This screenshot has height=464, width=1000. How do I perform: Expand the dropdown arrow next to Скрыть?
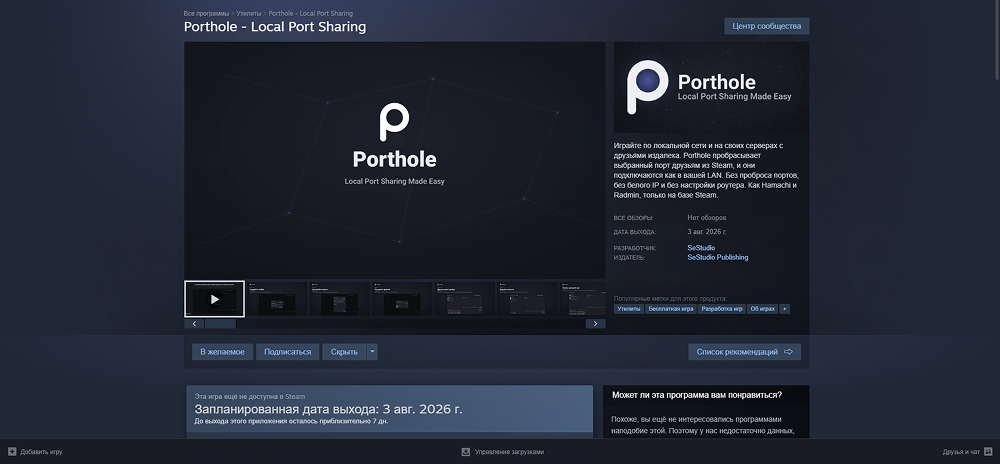pyautogui.click(x=372, y=352)
